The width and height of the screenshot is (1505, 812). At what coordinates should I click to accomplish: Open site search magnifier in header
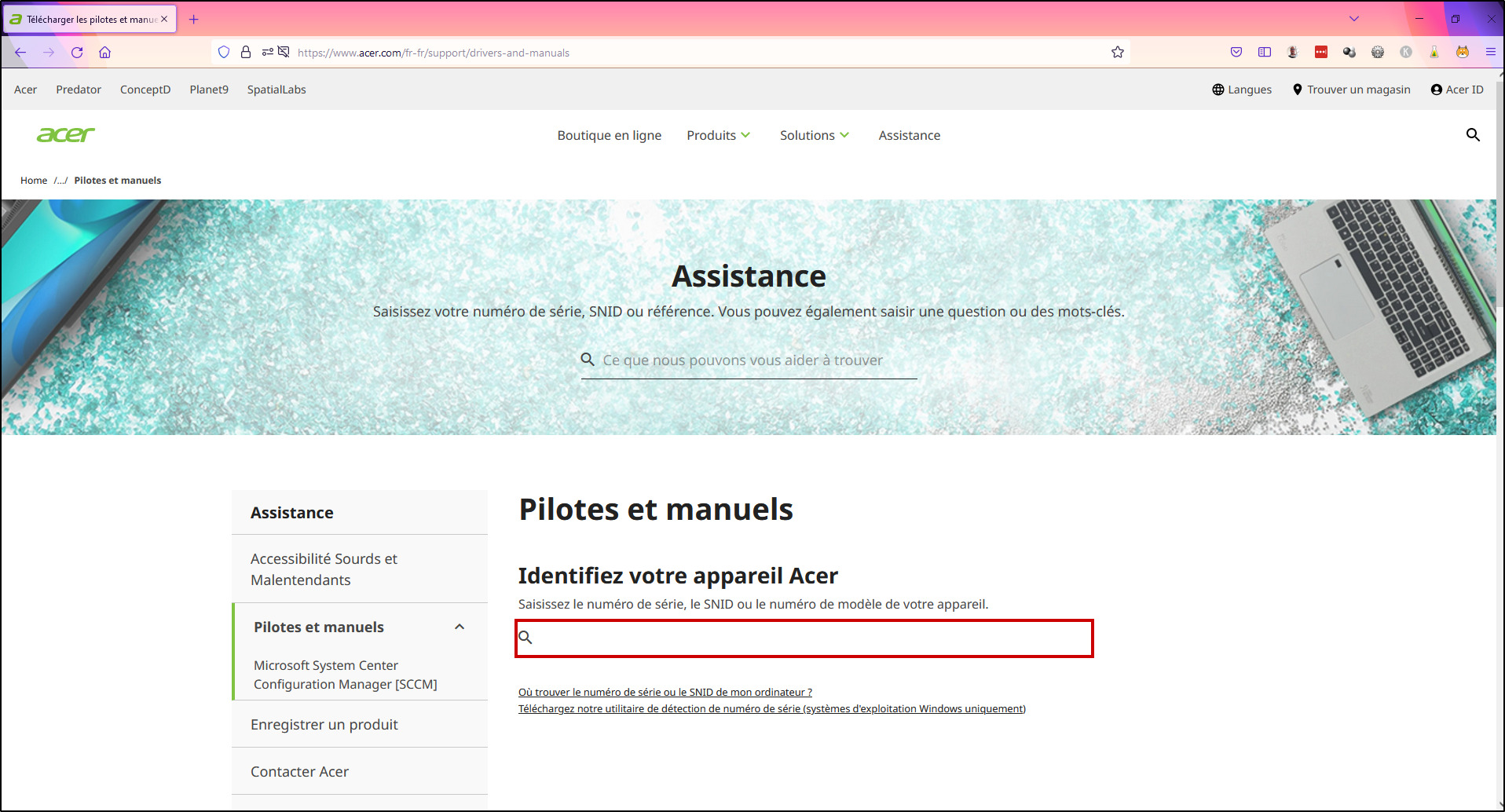pos(1473,135)
